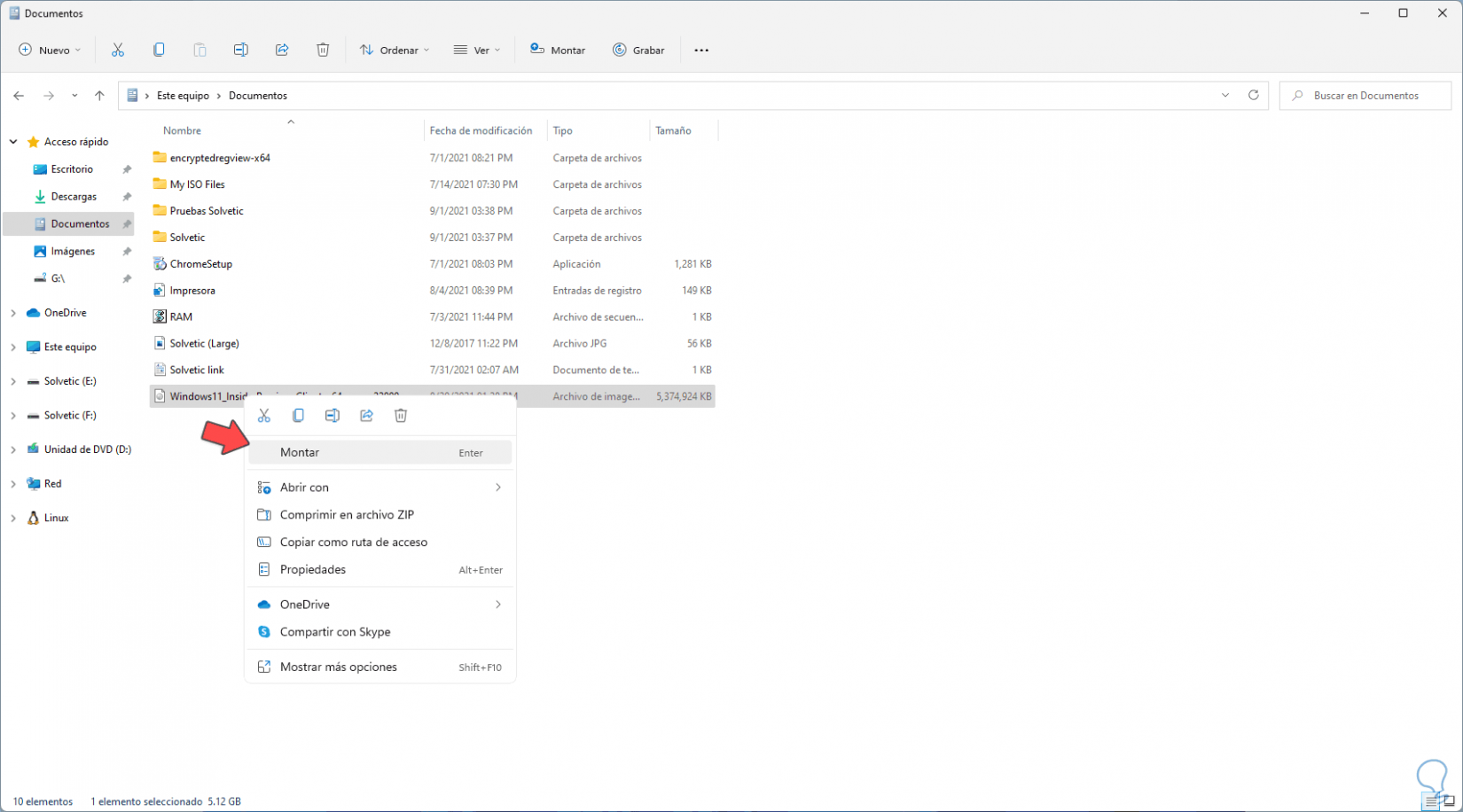The height and width of the screenshot is (812, 1463).
Task: Share the file using the context menu share icon
Action: [x=366, y=416]
